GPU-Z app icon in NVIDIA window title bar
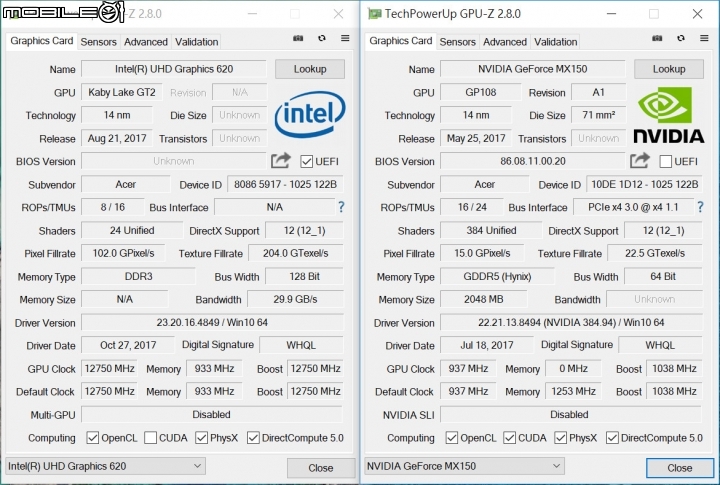This screenshot has height=485, width=720. (x=374, y=14)
